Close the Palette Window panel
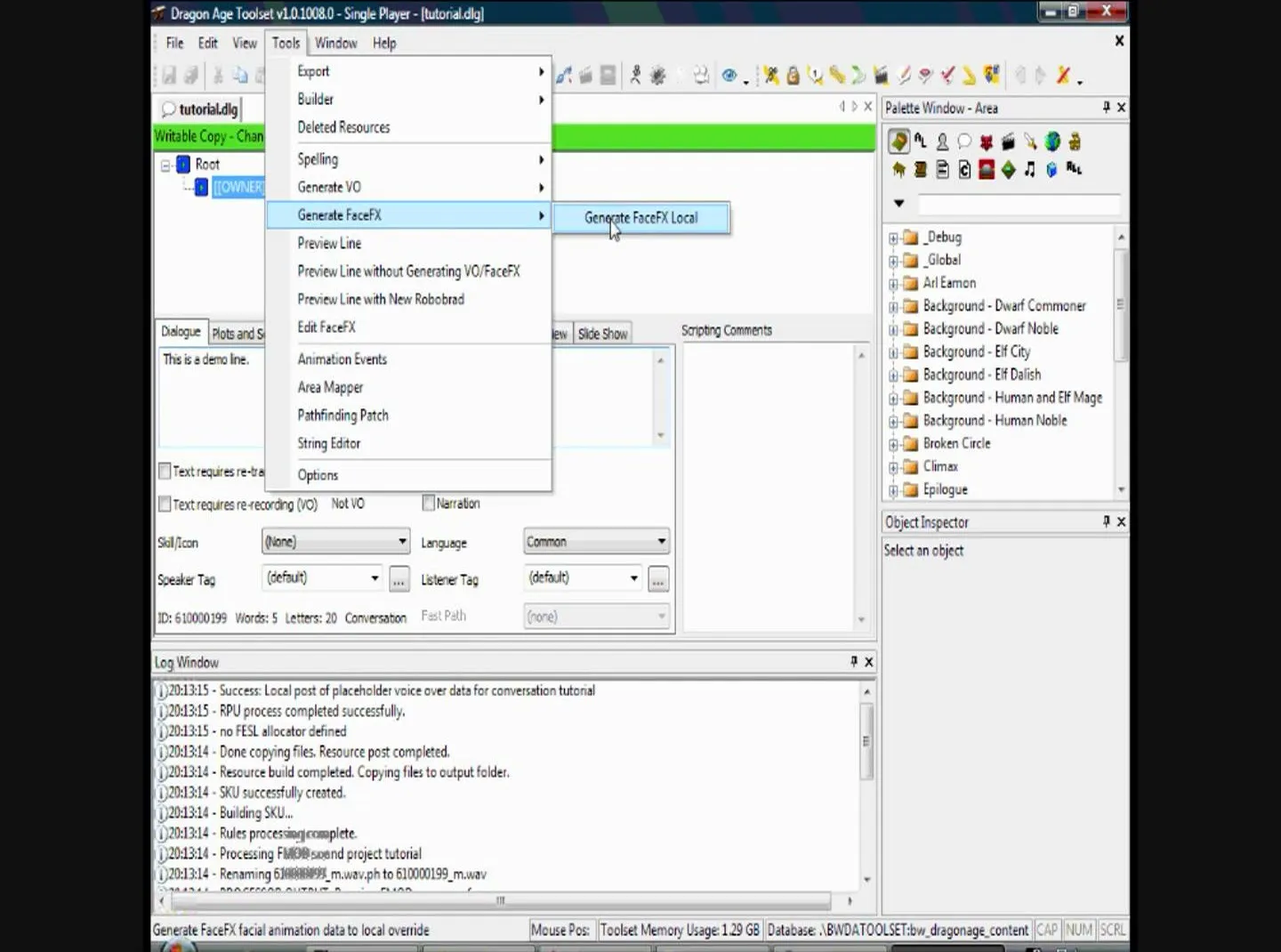 pos(1121,108)
